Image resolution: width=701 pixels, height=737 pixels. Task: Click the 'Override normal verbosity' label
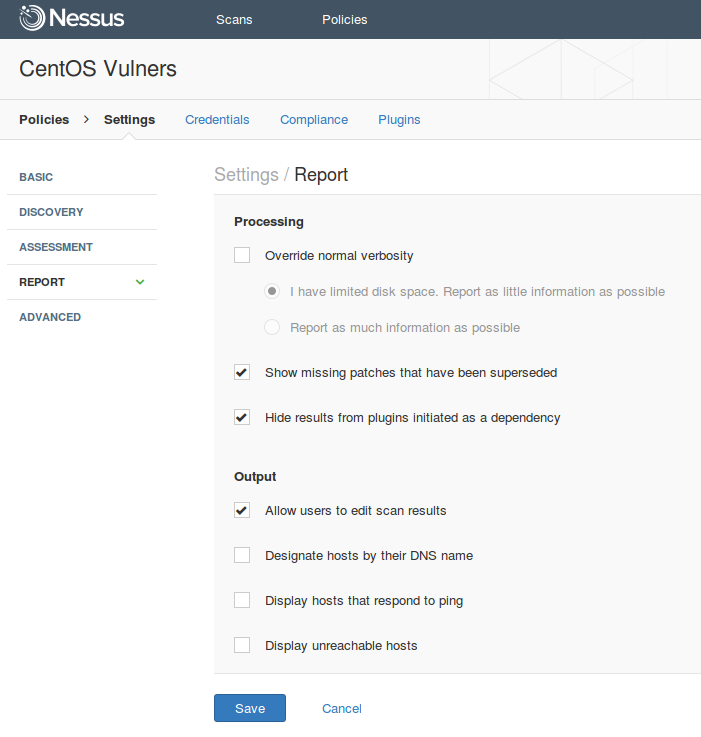339,256
